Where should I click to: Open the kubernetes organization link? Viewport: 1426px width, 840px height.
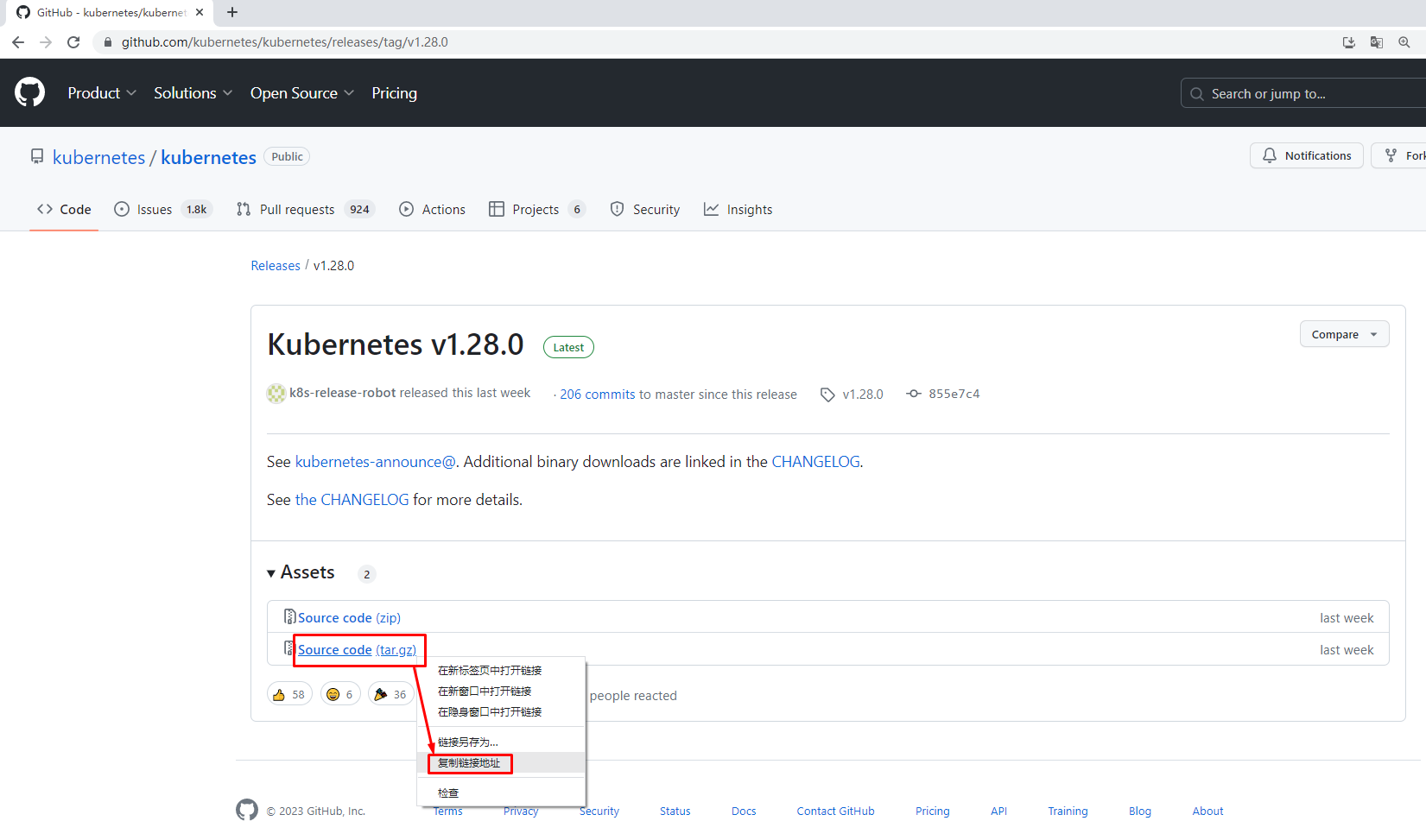point(98,157)
